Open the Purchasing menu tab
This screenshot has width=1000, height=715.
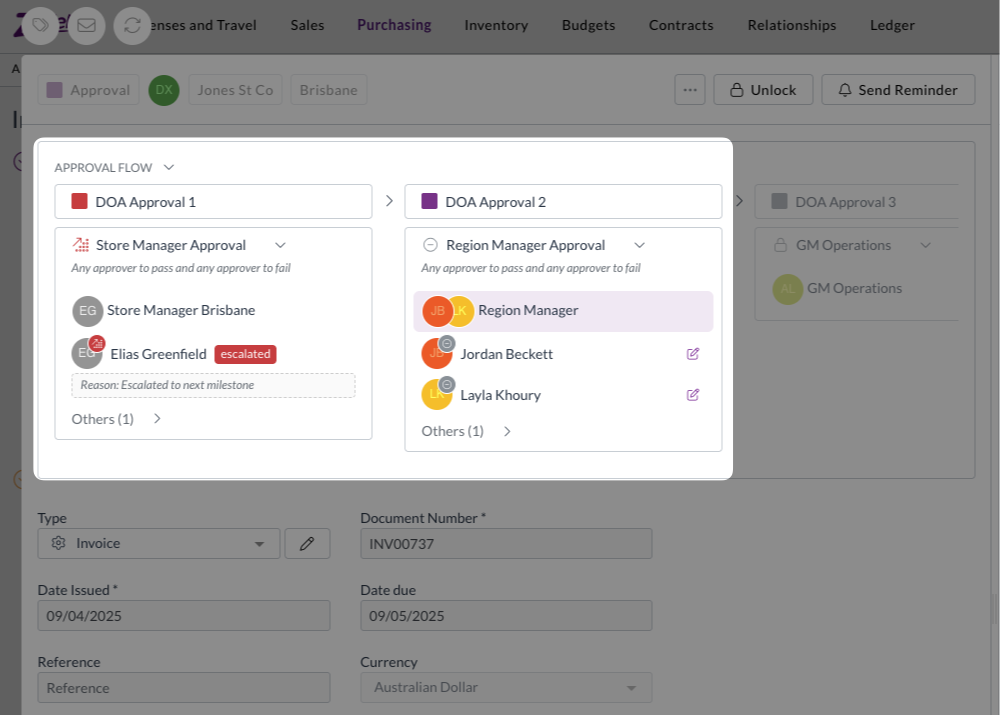[394, 25]
